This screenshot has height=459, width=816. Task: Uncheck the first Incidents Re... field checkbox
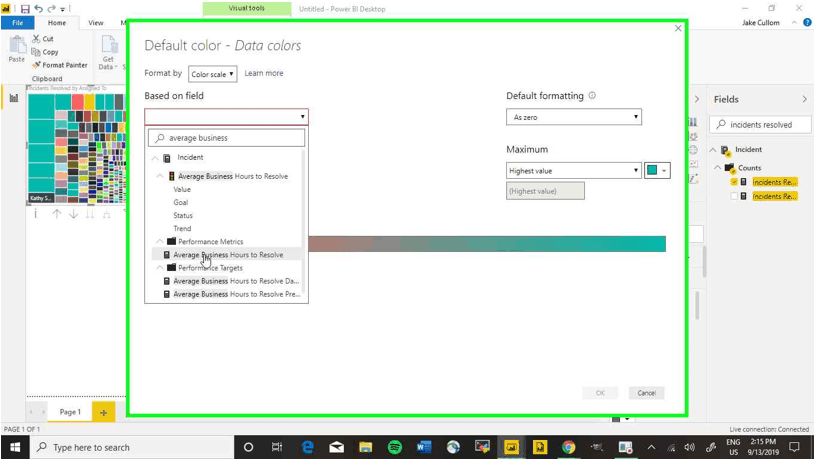coord(734,182)
